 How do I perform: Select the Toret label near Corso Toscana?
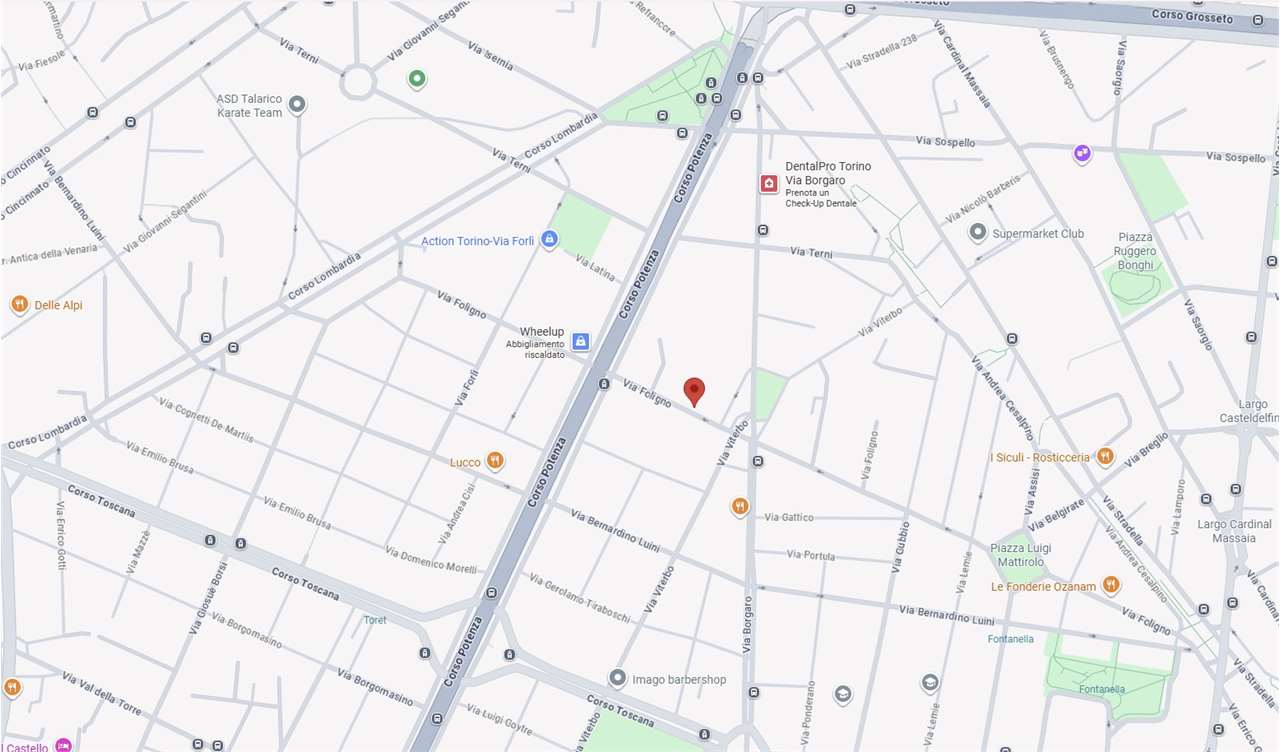click(x=375, y=620)
